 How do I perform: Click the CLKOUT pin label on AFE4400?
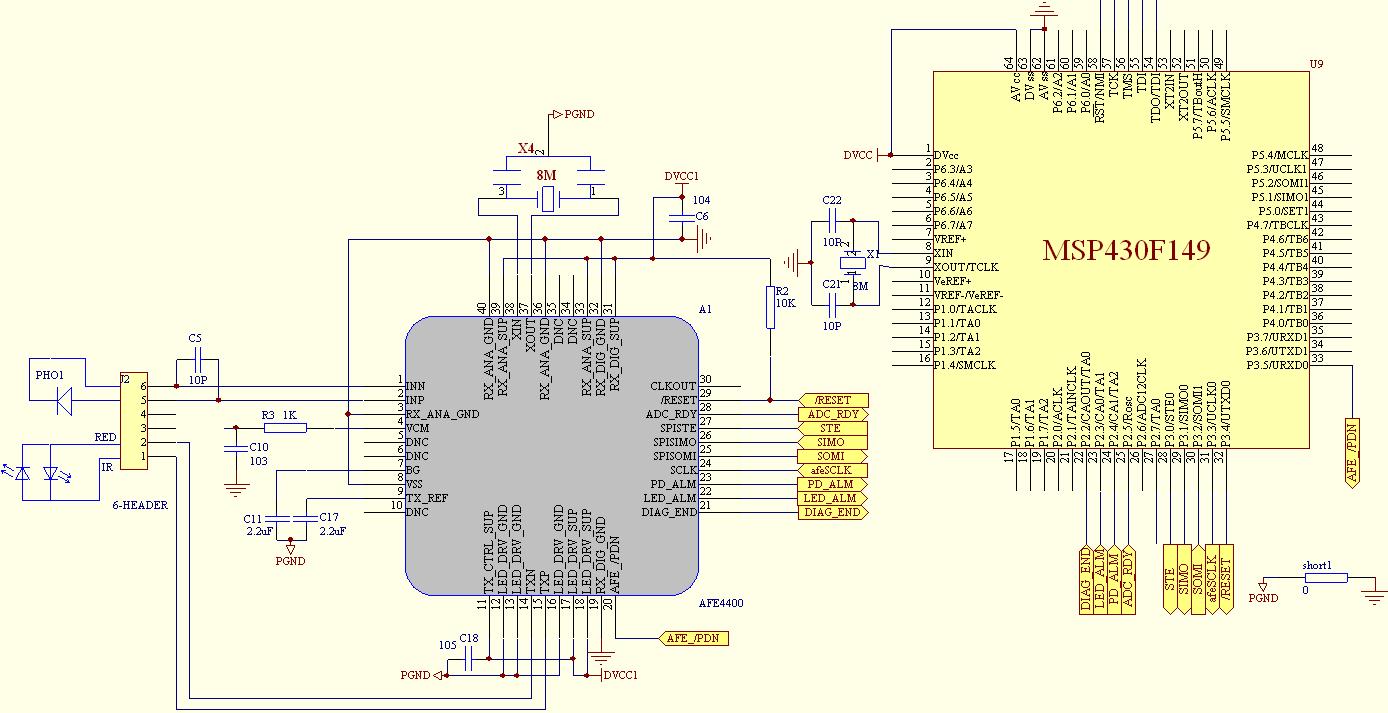pyautogui.click(x=672, y=386)
